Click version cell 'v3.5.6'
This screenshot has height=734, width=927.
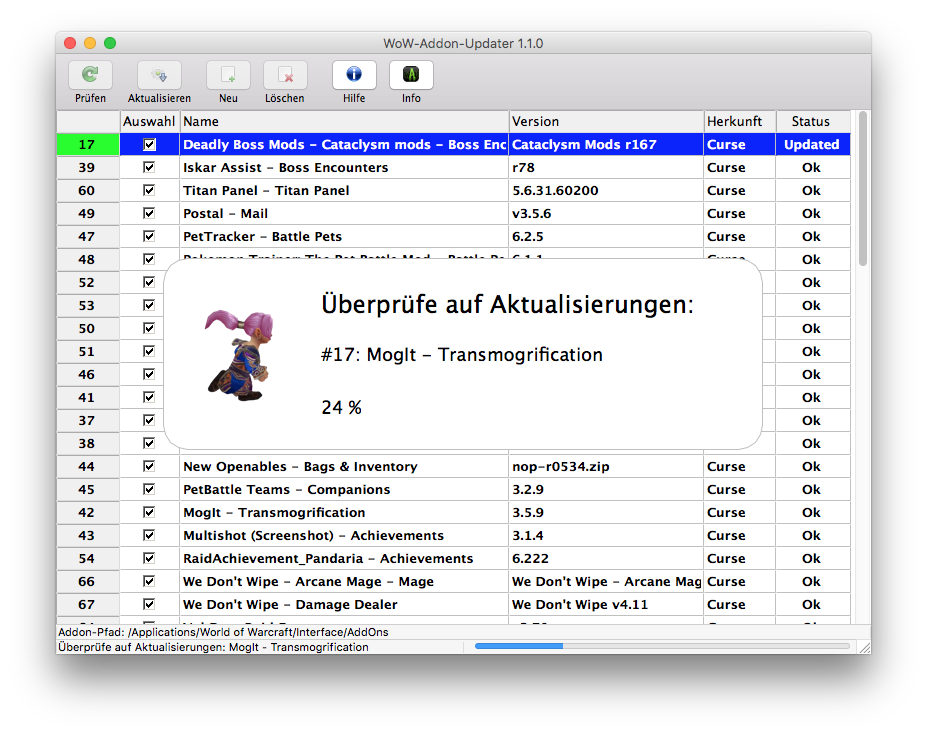pos(606,213)
